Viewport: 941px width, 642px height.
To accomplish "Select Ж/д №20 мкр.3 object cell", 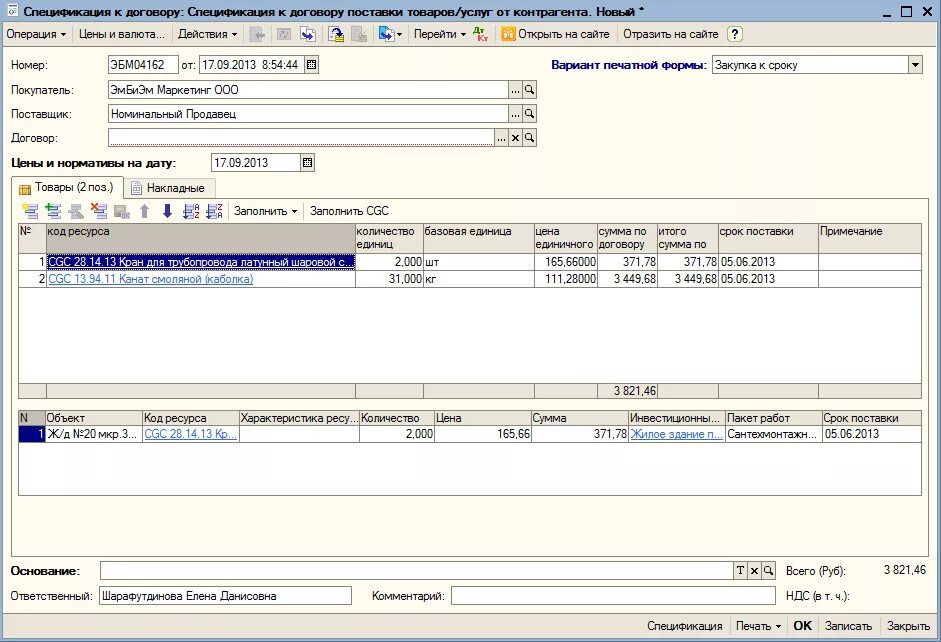I will [94, 434].
